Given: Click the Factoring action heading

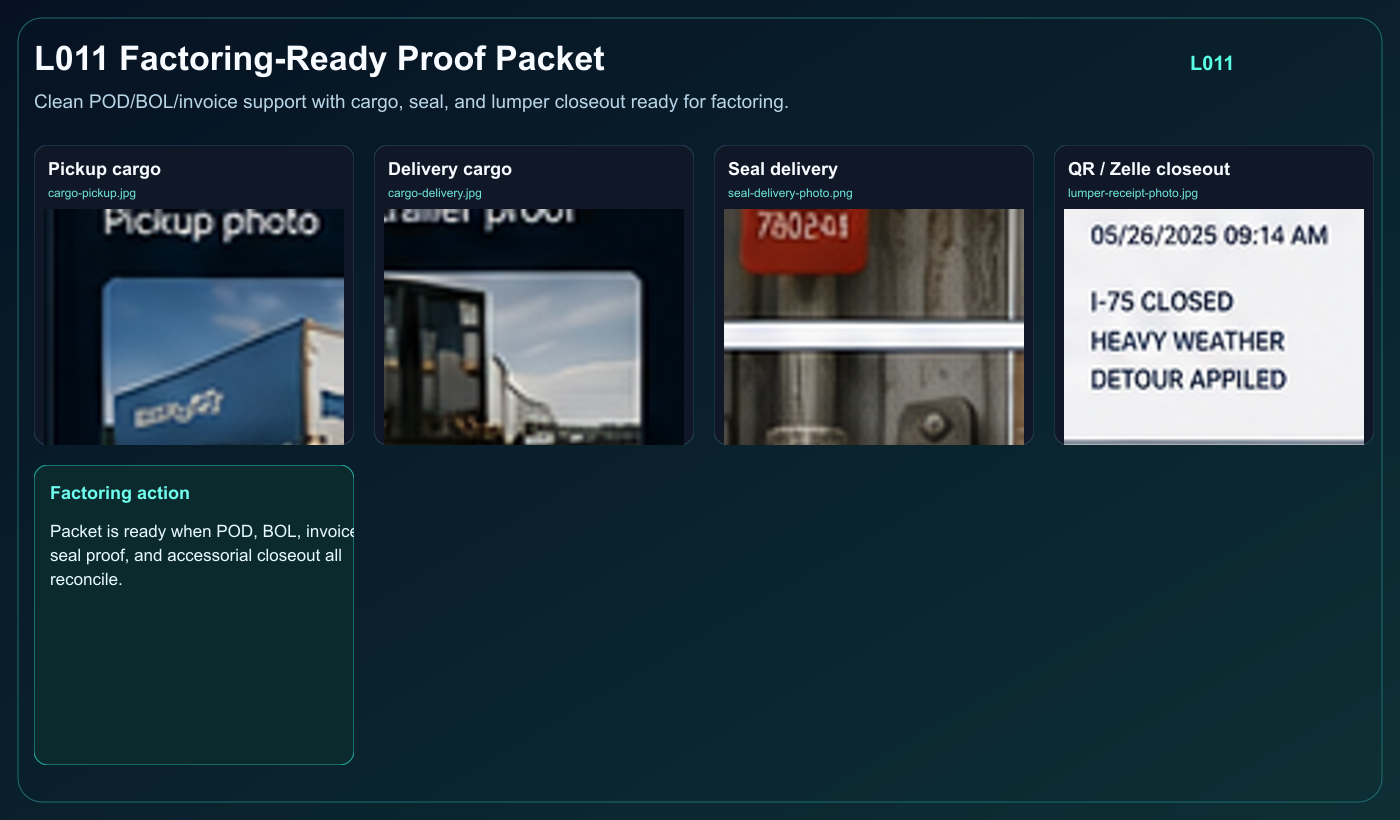Looking at the screenshot, I should coord(120,493).
